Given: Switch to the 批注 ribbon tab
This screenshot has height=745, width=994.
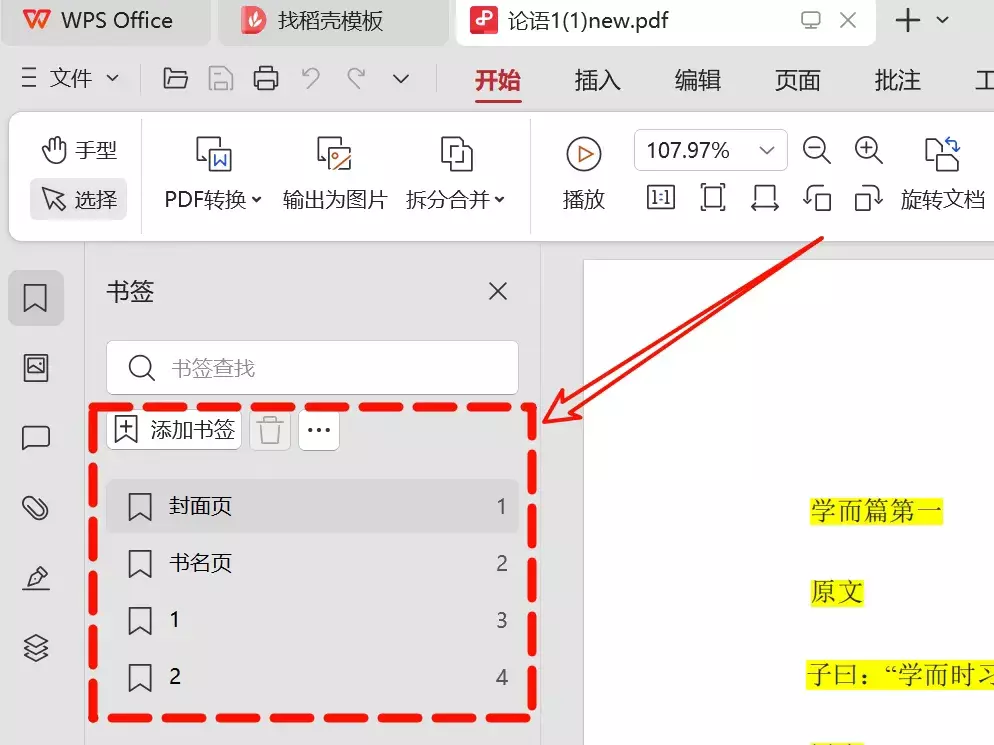Looking at the screenshot, I should [897, 83].
